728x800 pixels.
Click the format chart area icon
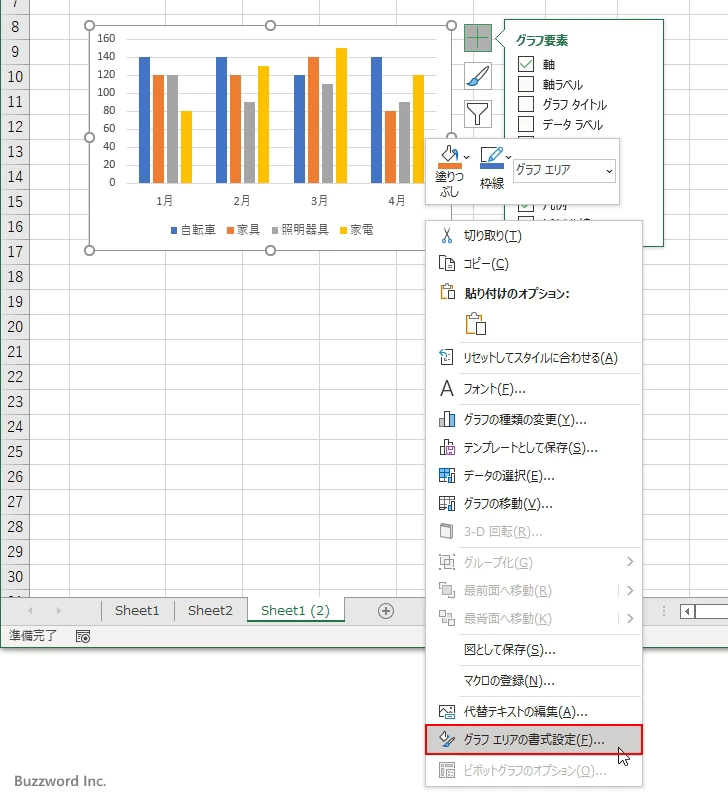(x=447, y=739)
